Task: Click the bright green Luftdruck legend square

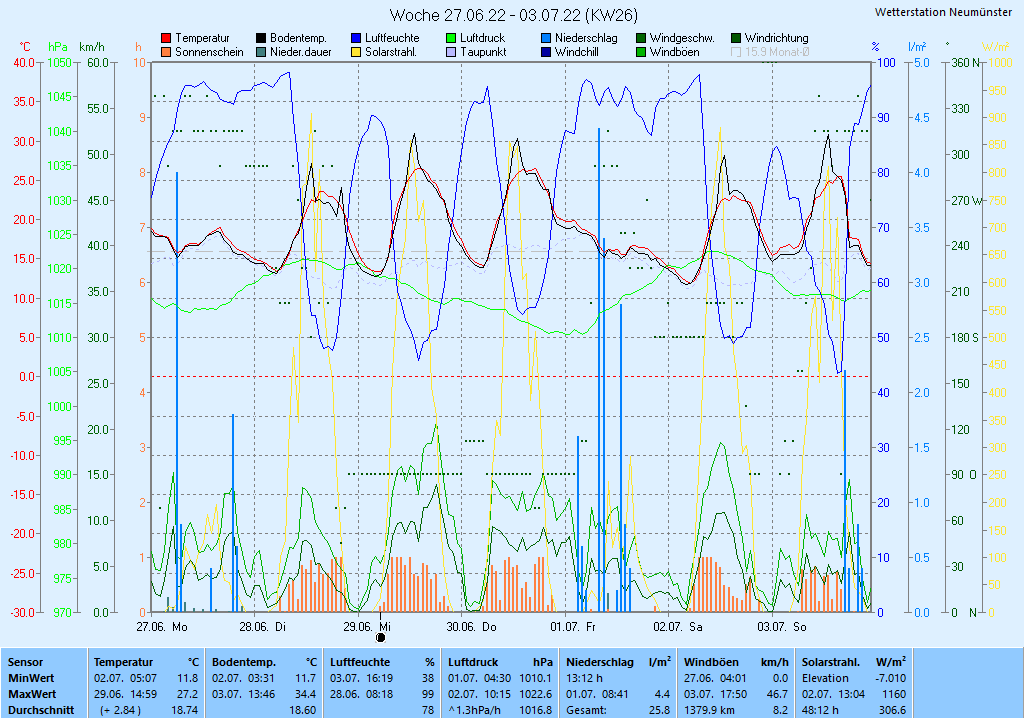Action: (451, 39)
